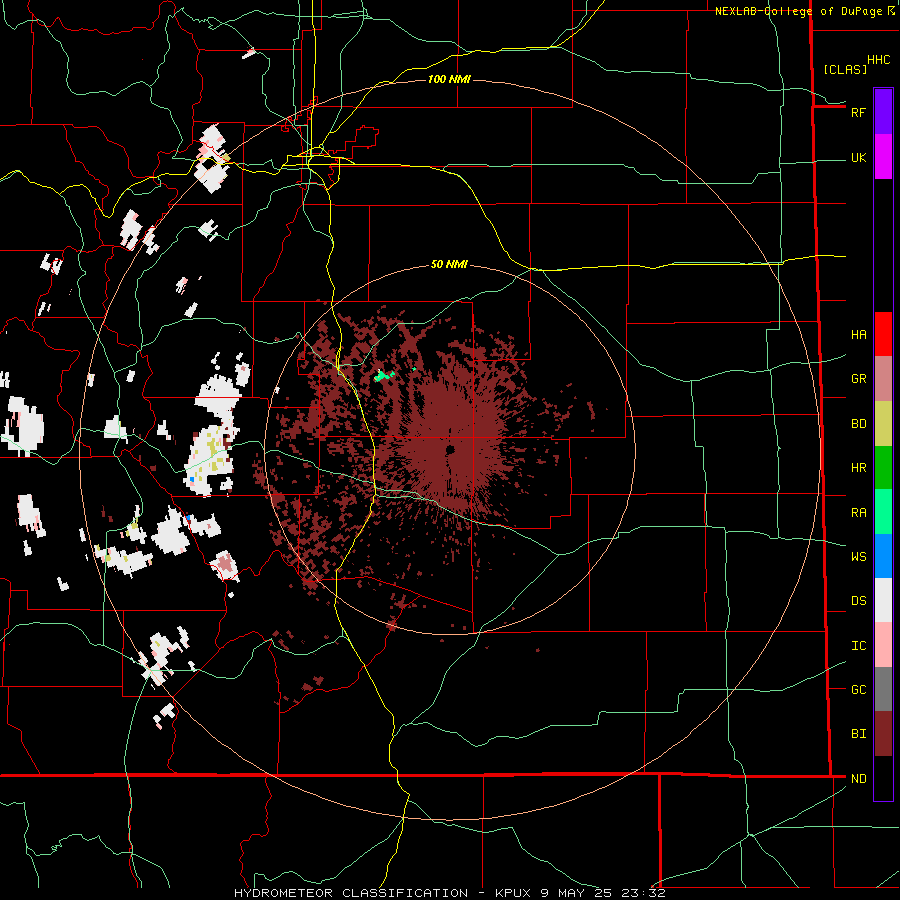Image resolution: width=900 pixels, height=900 pixels.
Task: Select the GR dusty pink legend swatch
Action: point(883,379)
